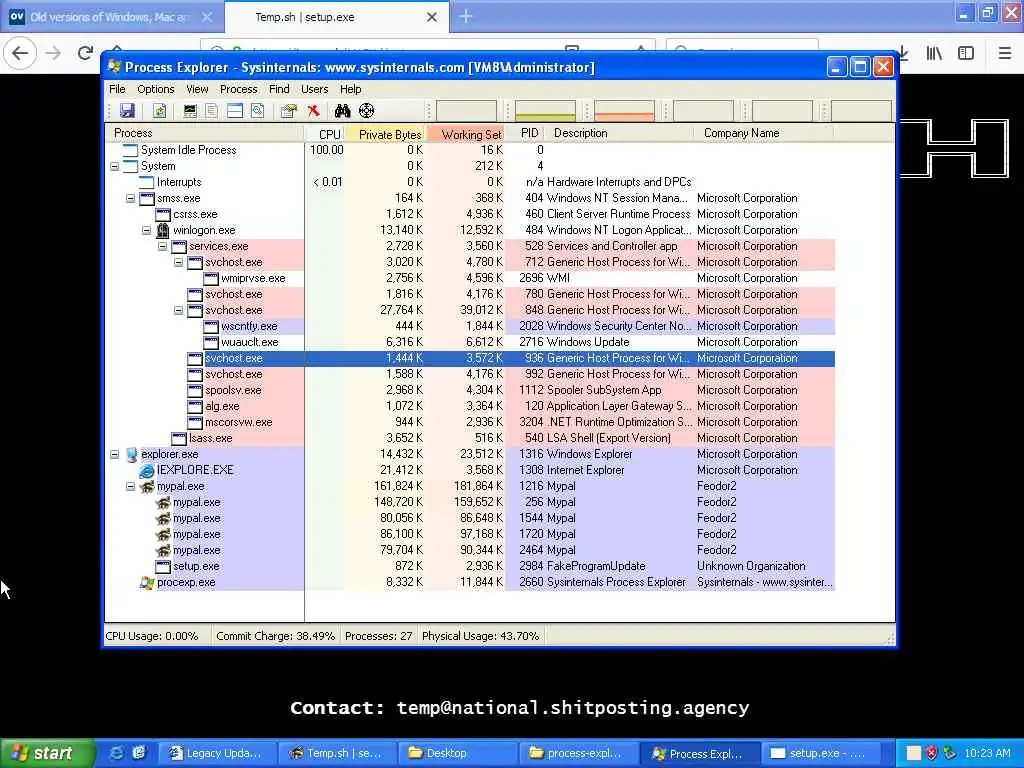1024x768 pixels.
Task: Switch to Old versions of Windows browser tab
Action: [x=112, y=17]
